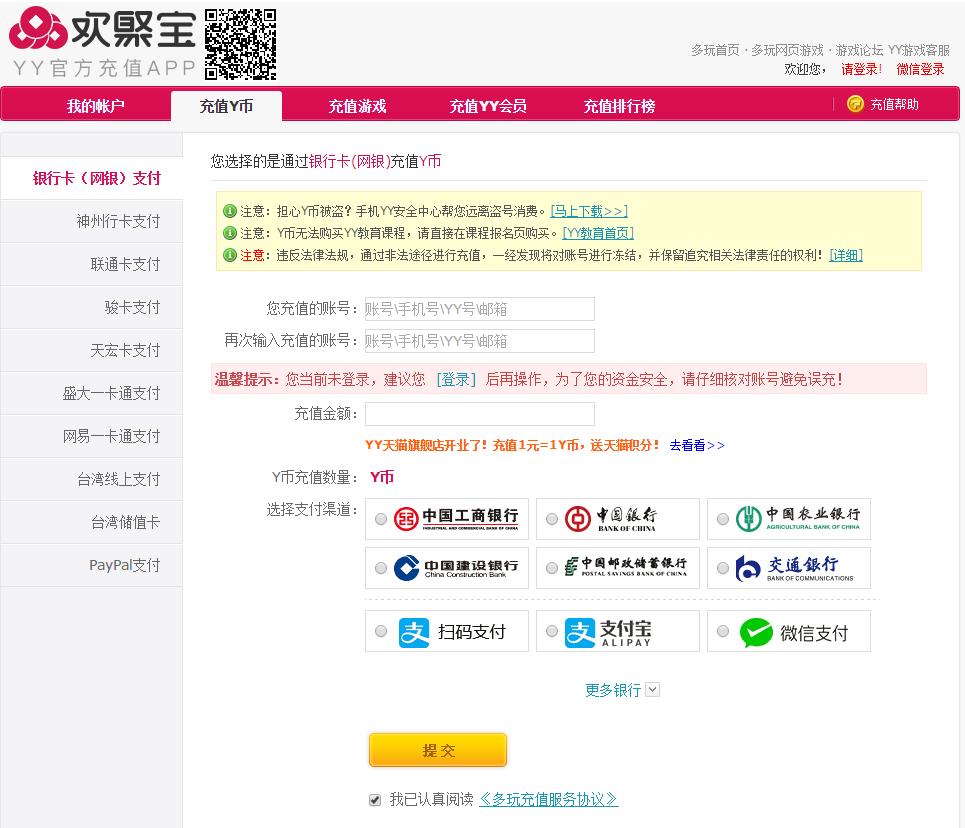Click the 请登录! link at the top
This screenshot has height=828, width=965.
click(862, 69)
